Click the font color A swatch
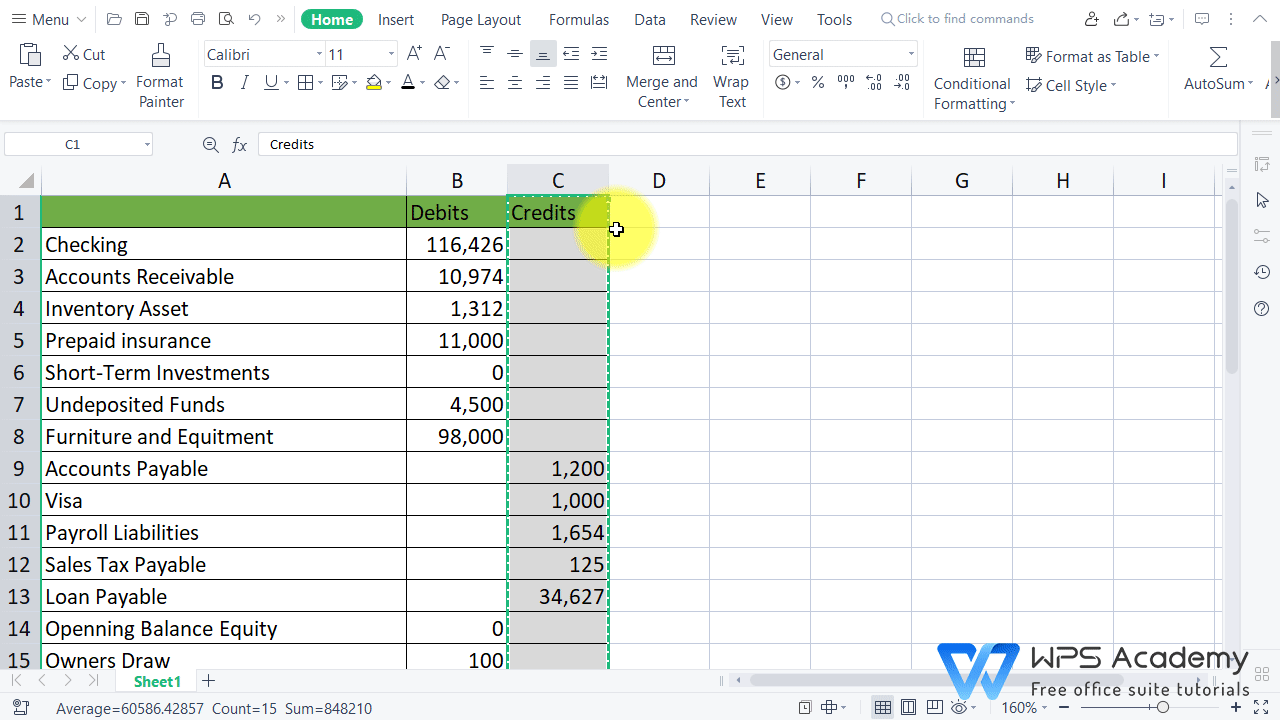The width and height of the screenshot is (1280, 720). (407, 83)
